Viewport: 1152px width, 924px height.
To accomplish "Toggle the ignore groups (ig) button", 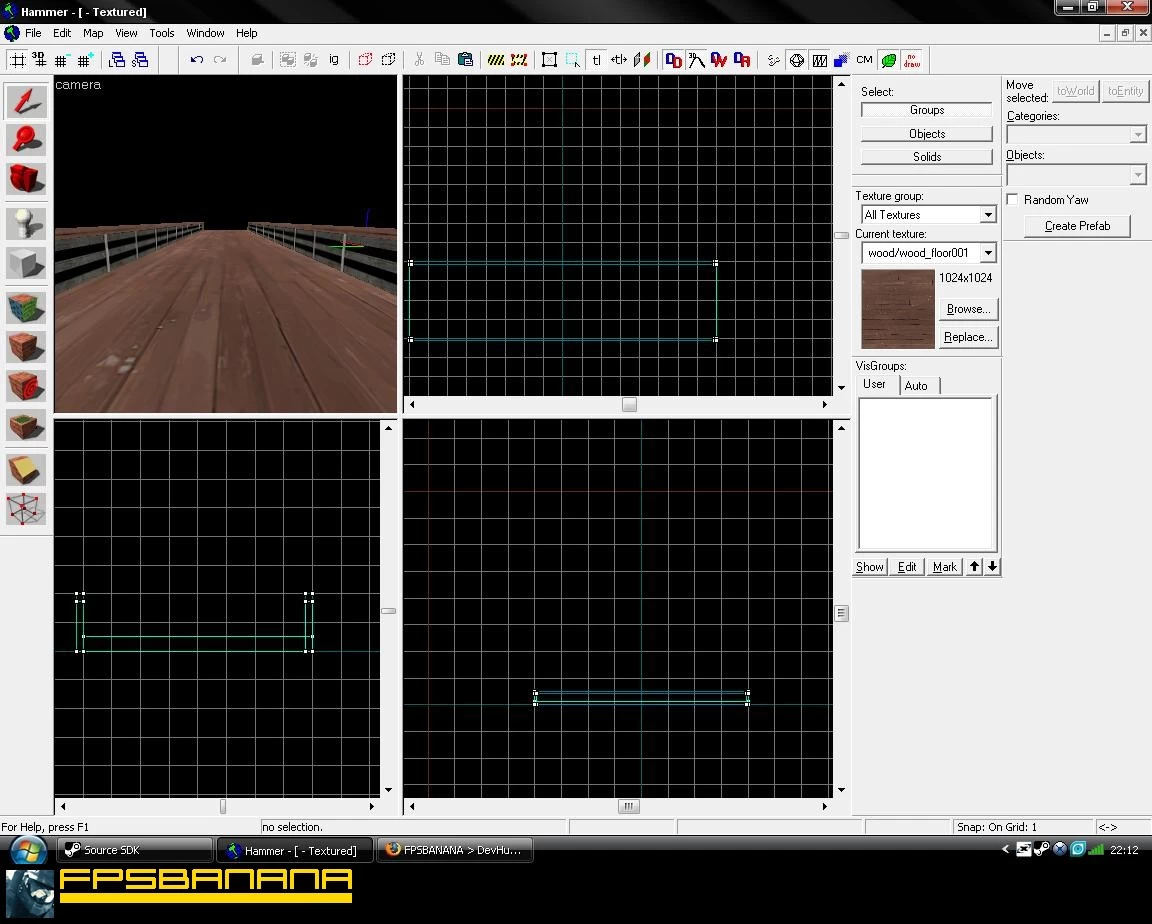I will coord(334,60).
